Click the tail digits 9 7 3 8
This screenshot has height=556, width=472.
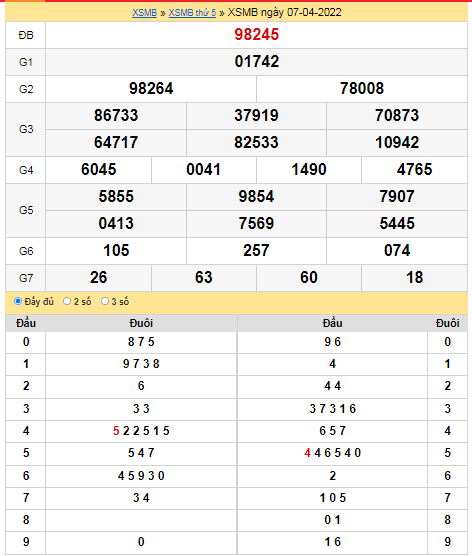141,364
